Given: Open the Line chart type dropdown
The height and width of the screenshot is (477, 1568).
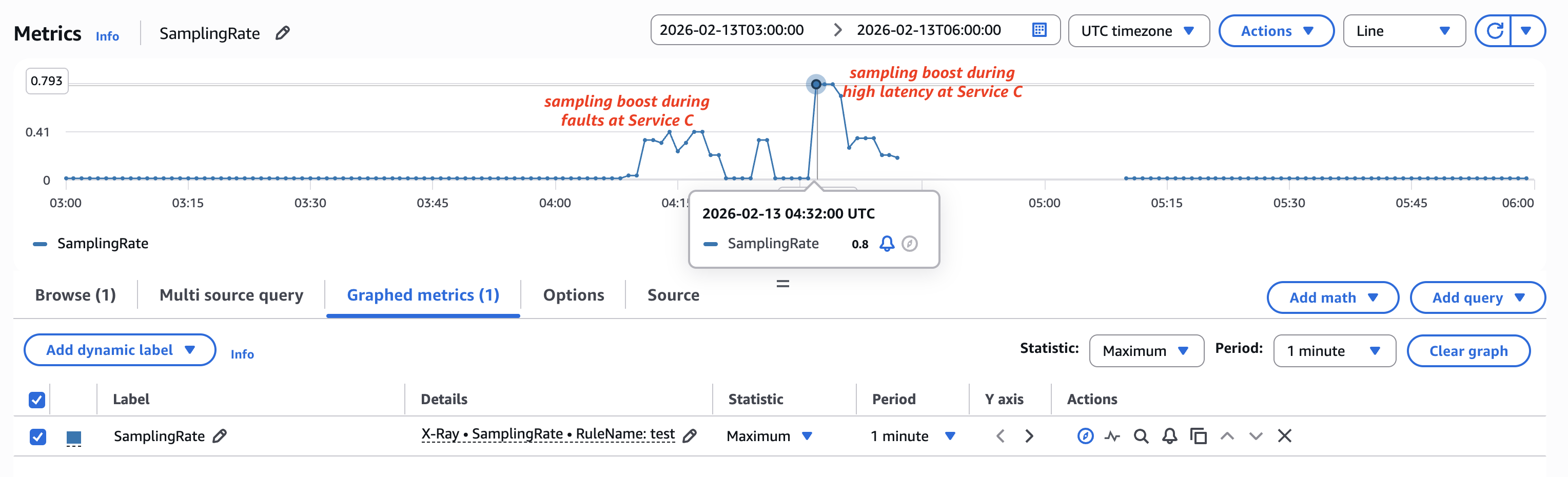Looking at the screenshot, I should coord(1404,31).
